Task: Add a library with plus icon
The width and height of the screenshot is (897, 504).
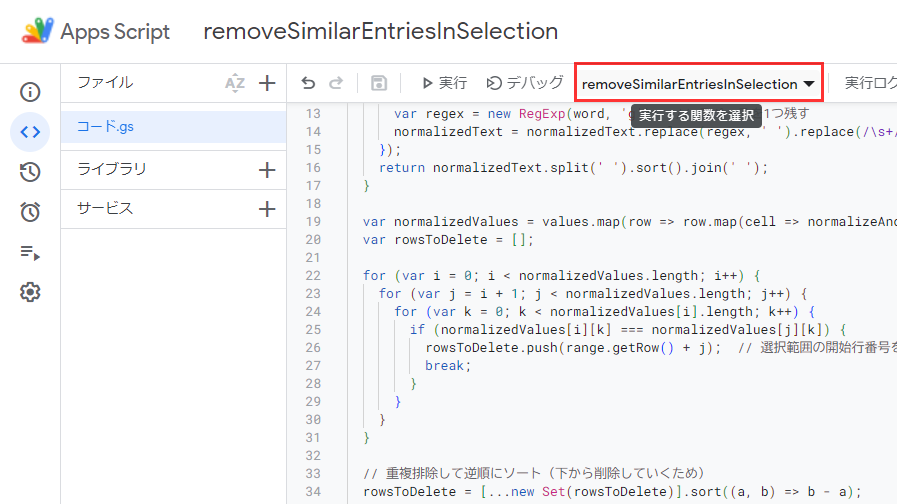Action: [x=267, y=170]
